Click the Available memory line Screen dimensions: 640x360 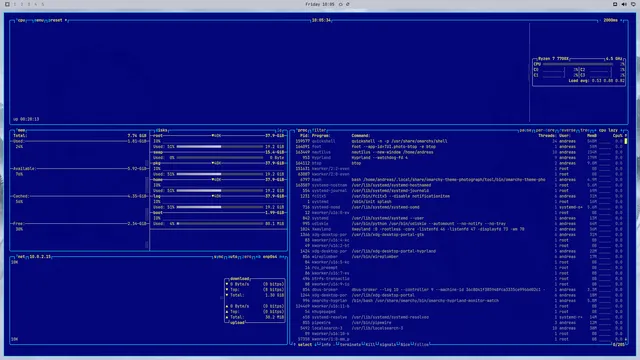pyautogui.click(x=80, y=169)
